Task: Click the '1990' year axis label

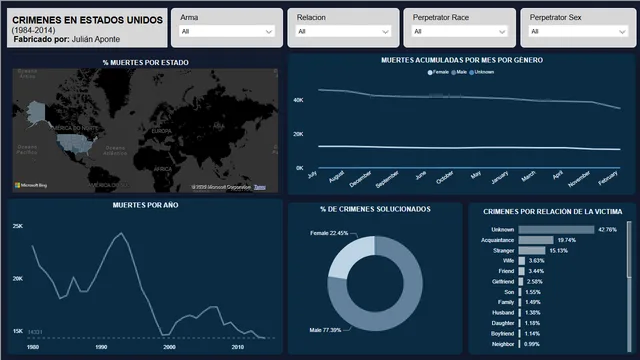Action: [x=101, y=347]
